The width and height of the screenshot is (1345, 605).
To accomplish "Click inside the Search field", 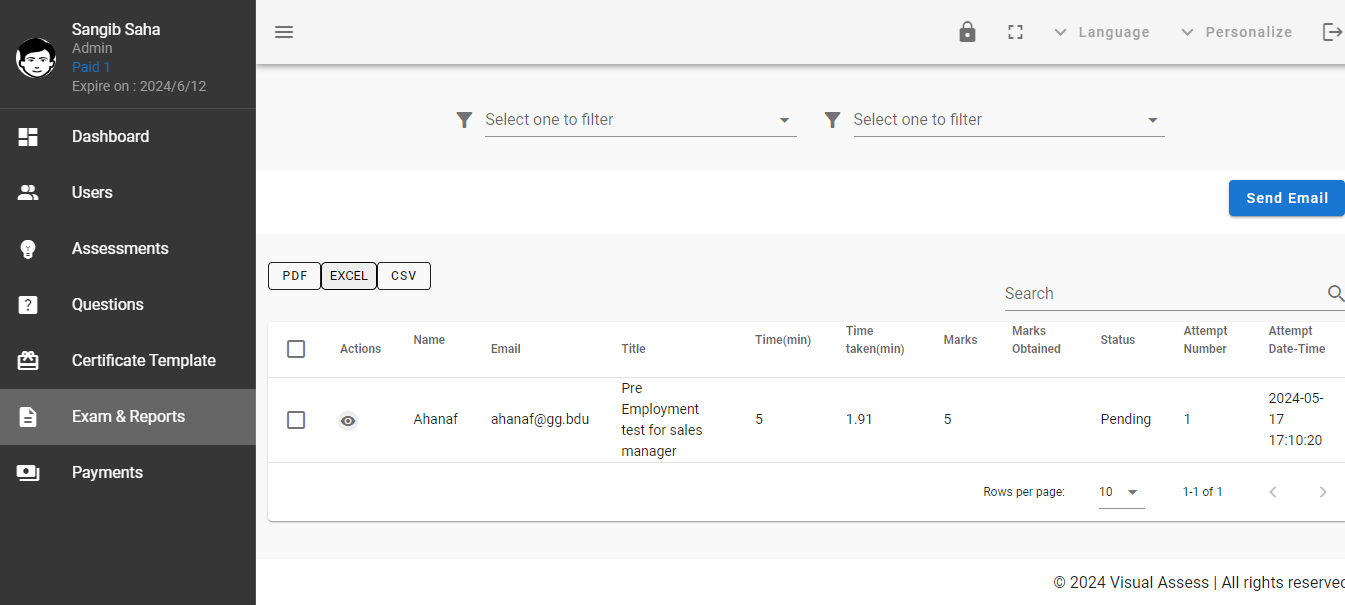I will (1100, 293).
